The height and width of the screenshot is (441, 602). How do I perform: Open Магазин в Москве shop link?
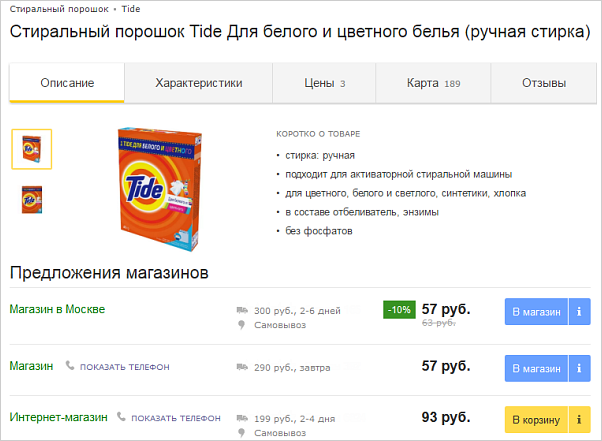tap(57, 309)
